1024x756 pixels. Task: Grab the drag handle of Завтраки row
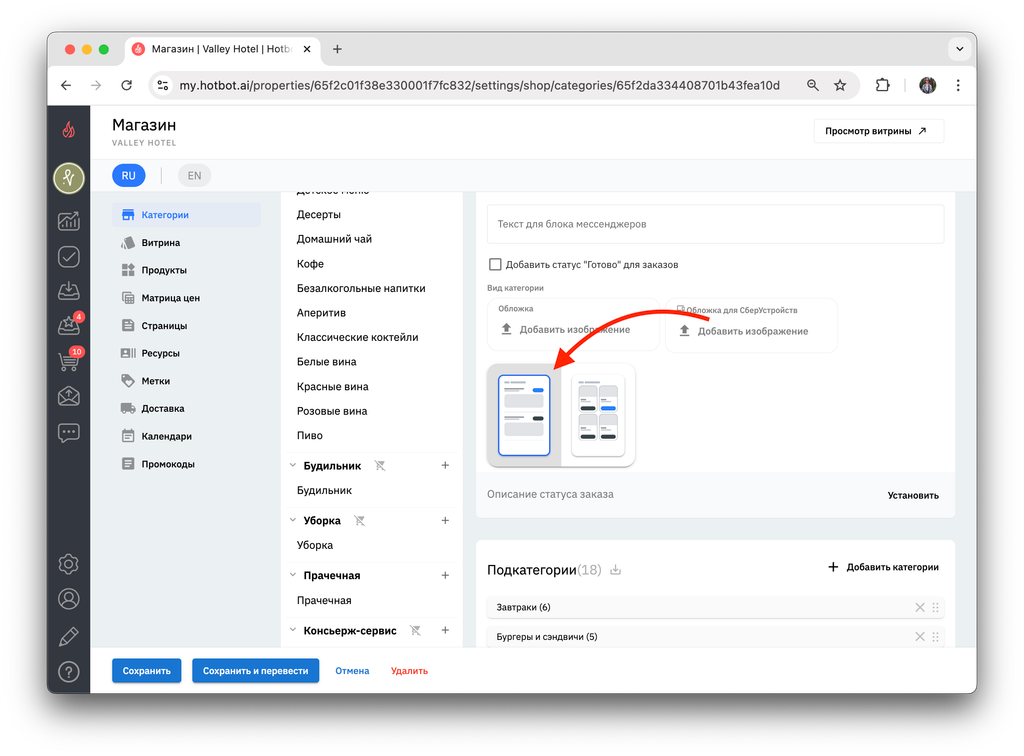point(935,607)
